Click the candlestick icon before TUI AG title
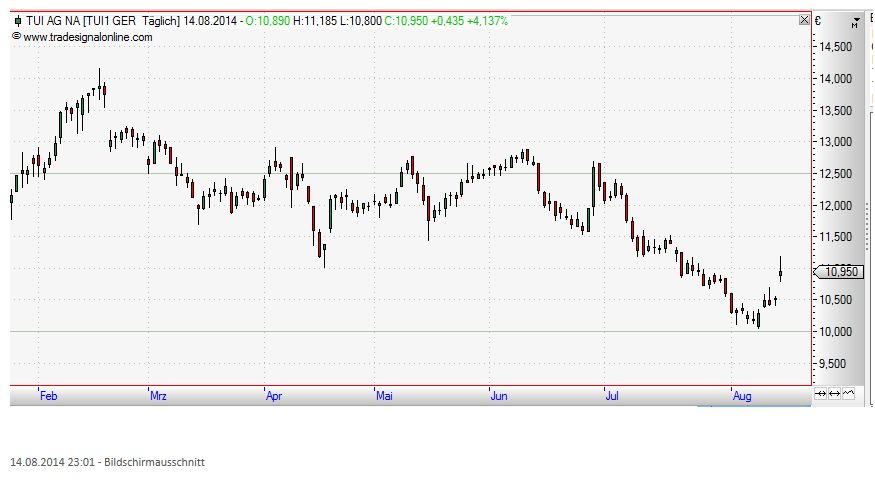This screenshot has height=496, width=875. (x=18, y=21)
